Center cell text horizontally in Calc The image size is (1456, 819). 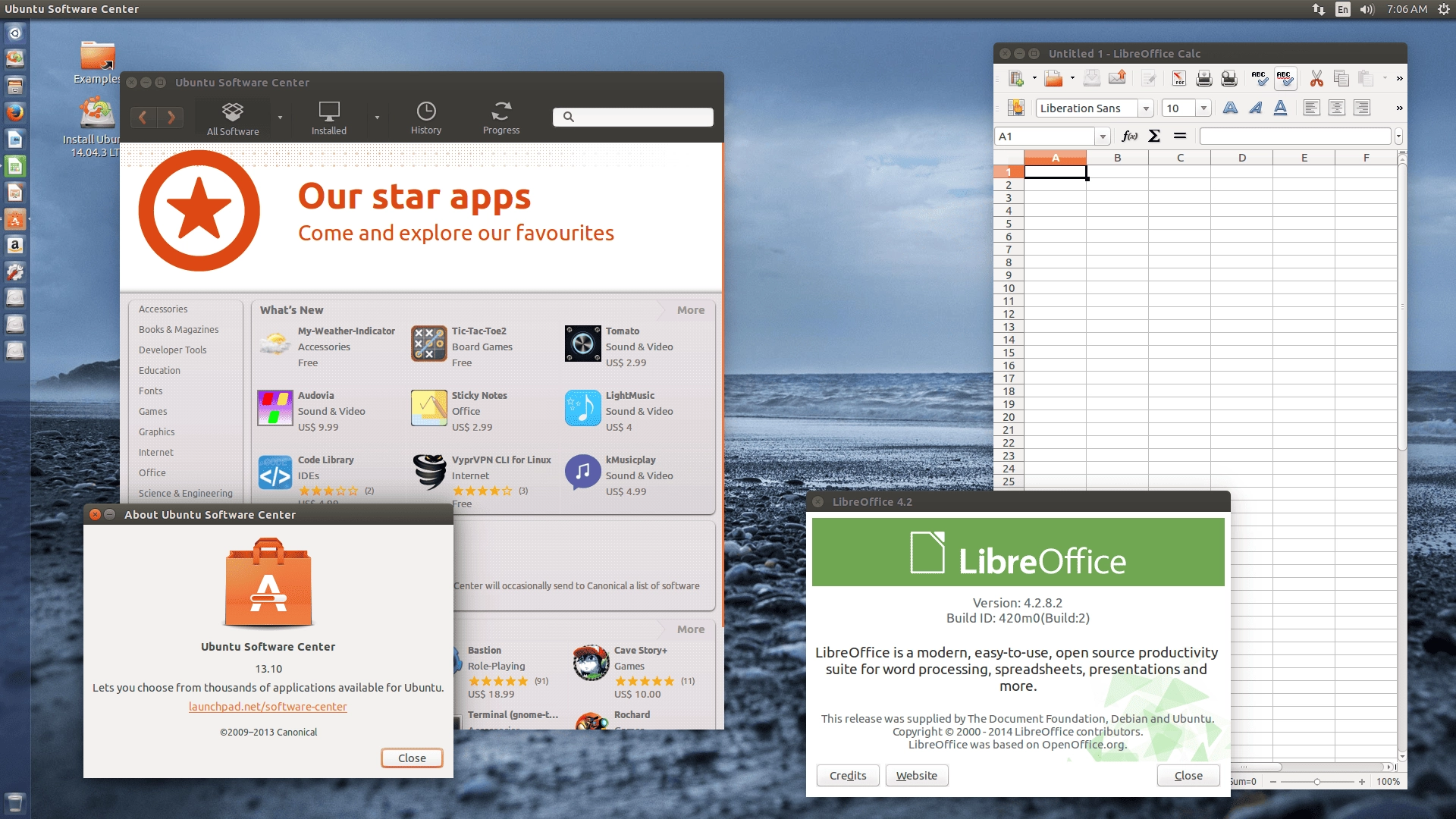click(x=1337, y=108)
